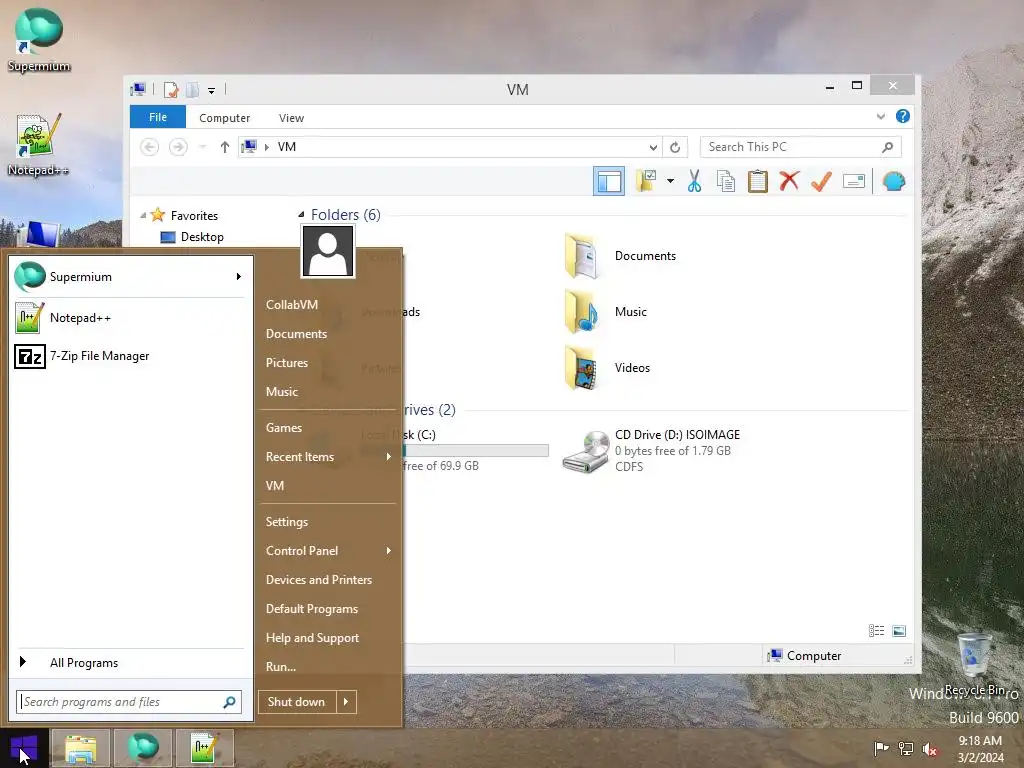Screen dimensions: 1024x768
Task: Switch to details view icon
Action: 876,630
